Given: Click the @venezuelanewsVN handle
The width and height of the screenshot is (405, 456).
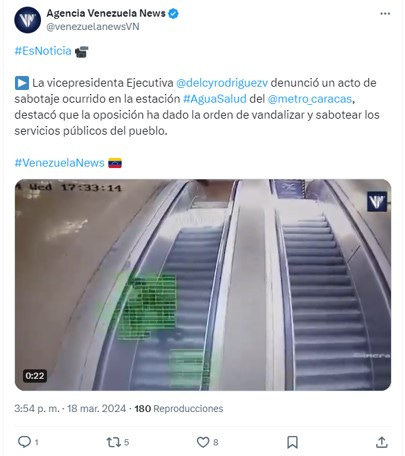Looking at the screenshot, I should pos(93,27).
